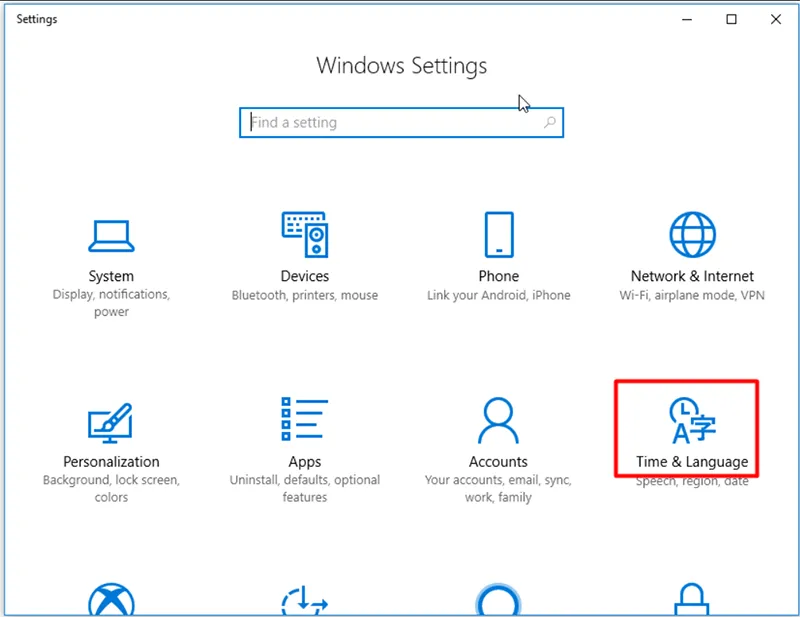Focus the Find a setting search box
This screenshot has height=617, width=800.
[x=402, y=122]
